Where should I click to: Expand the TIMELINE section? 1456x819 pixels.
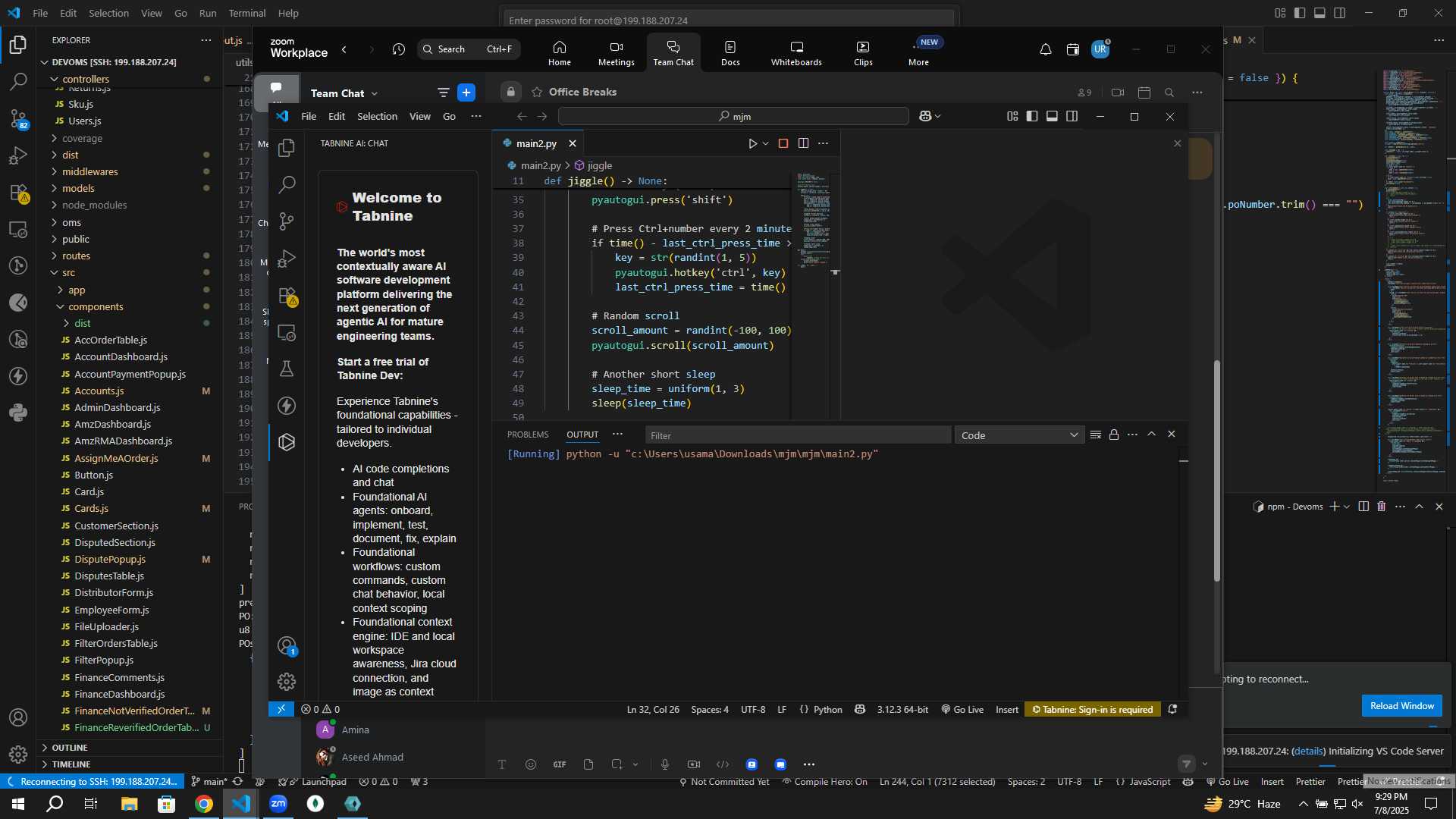[x=71, y=764]
